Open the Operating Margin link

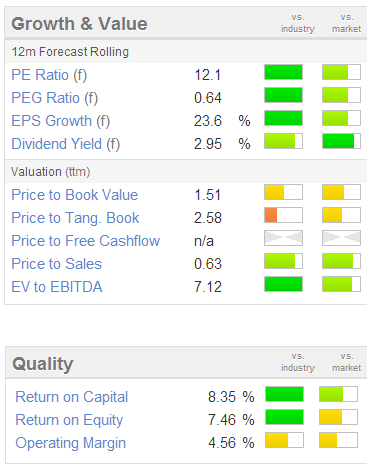(71, 443)
